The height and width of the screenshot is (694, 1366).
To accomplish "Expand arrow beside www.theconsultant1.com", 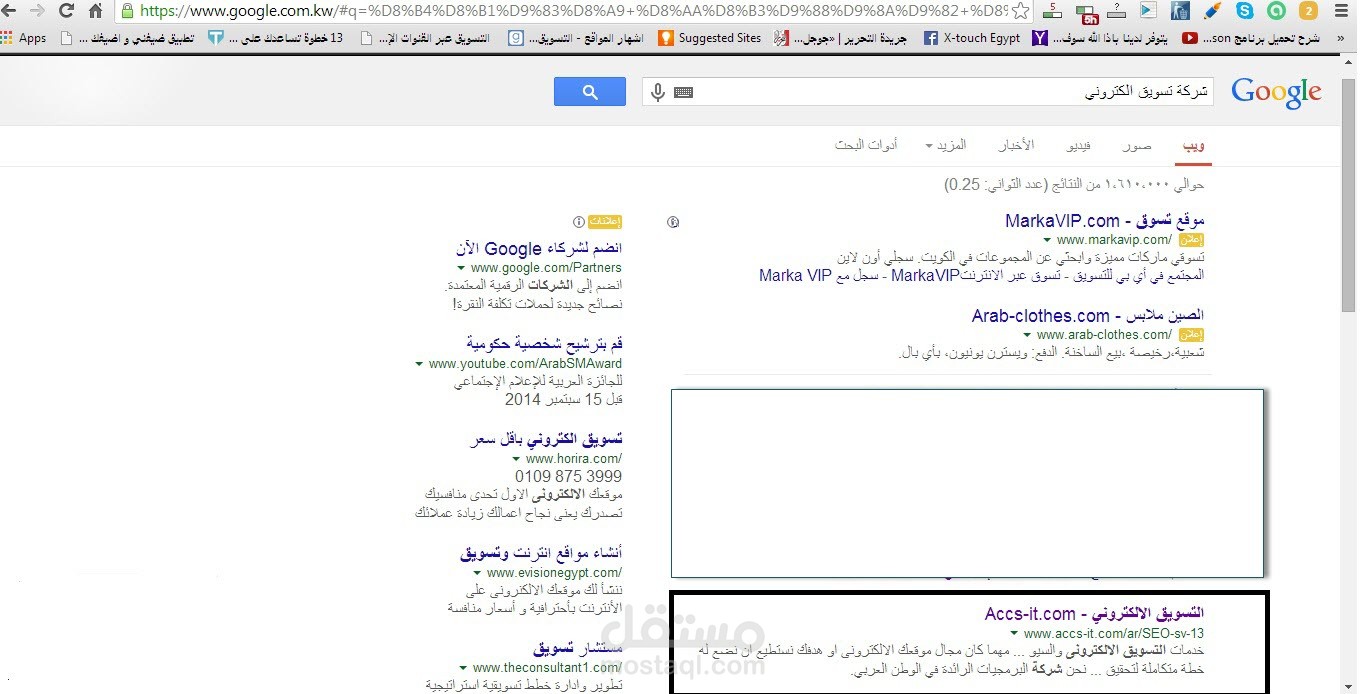I will 463,668.
